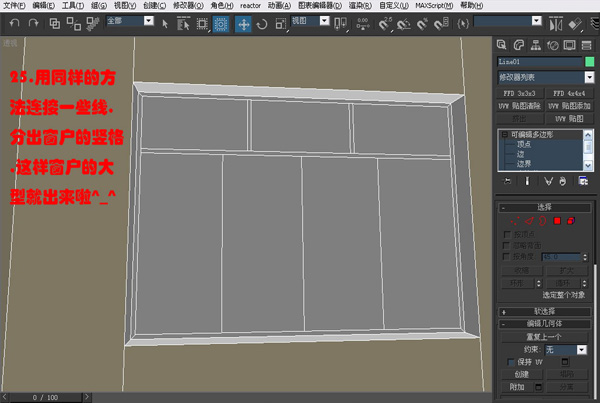
Task: Toggle the 2.5D Snaps magnet
Action: (385, 24)
